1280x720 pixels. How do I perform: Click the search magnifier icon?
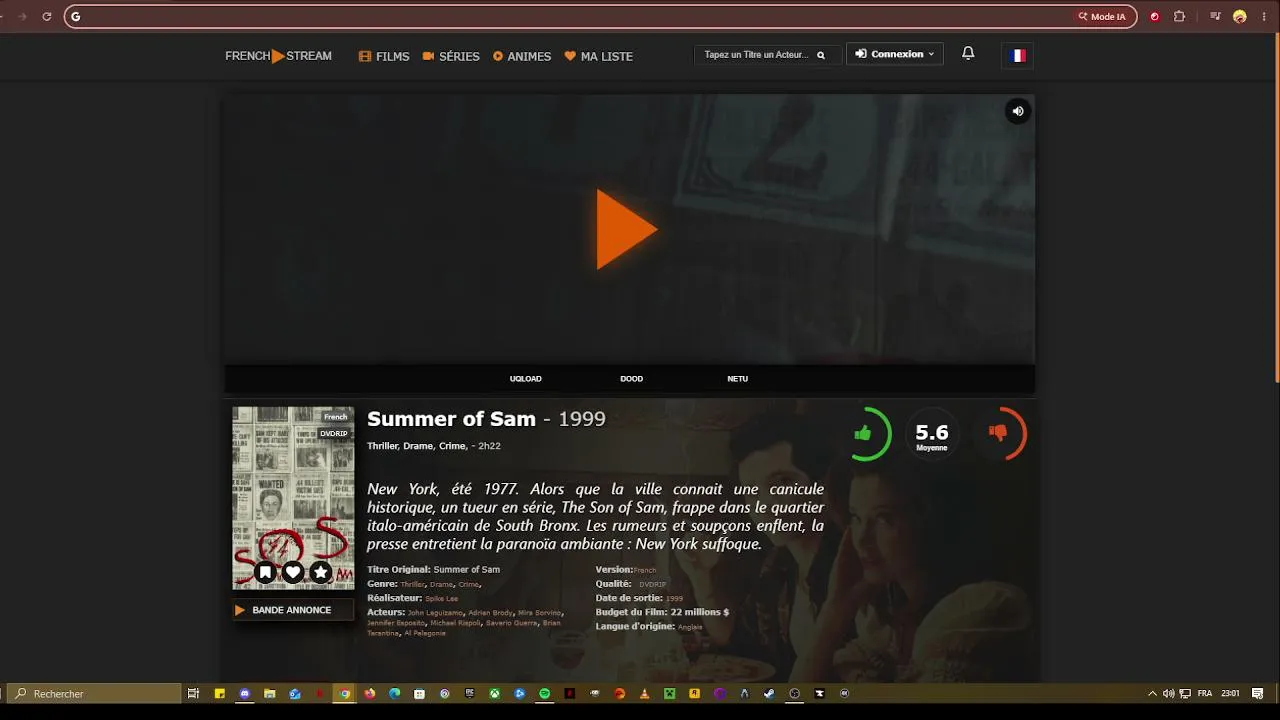point(821,55)
